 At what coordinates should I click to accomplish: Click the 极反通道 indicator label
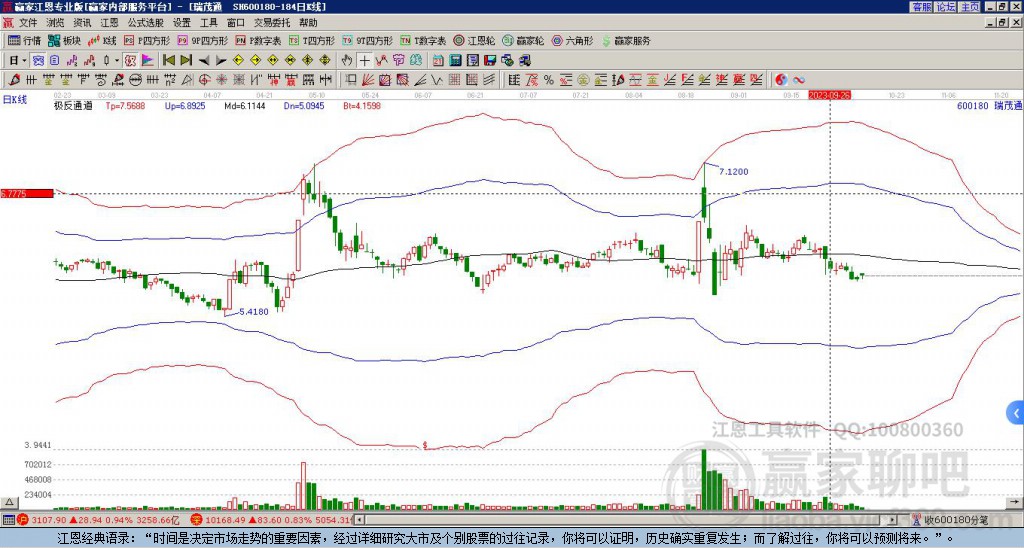tap(73, 106)
